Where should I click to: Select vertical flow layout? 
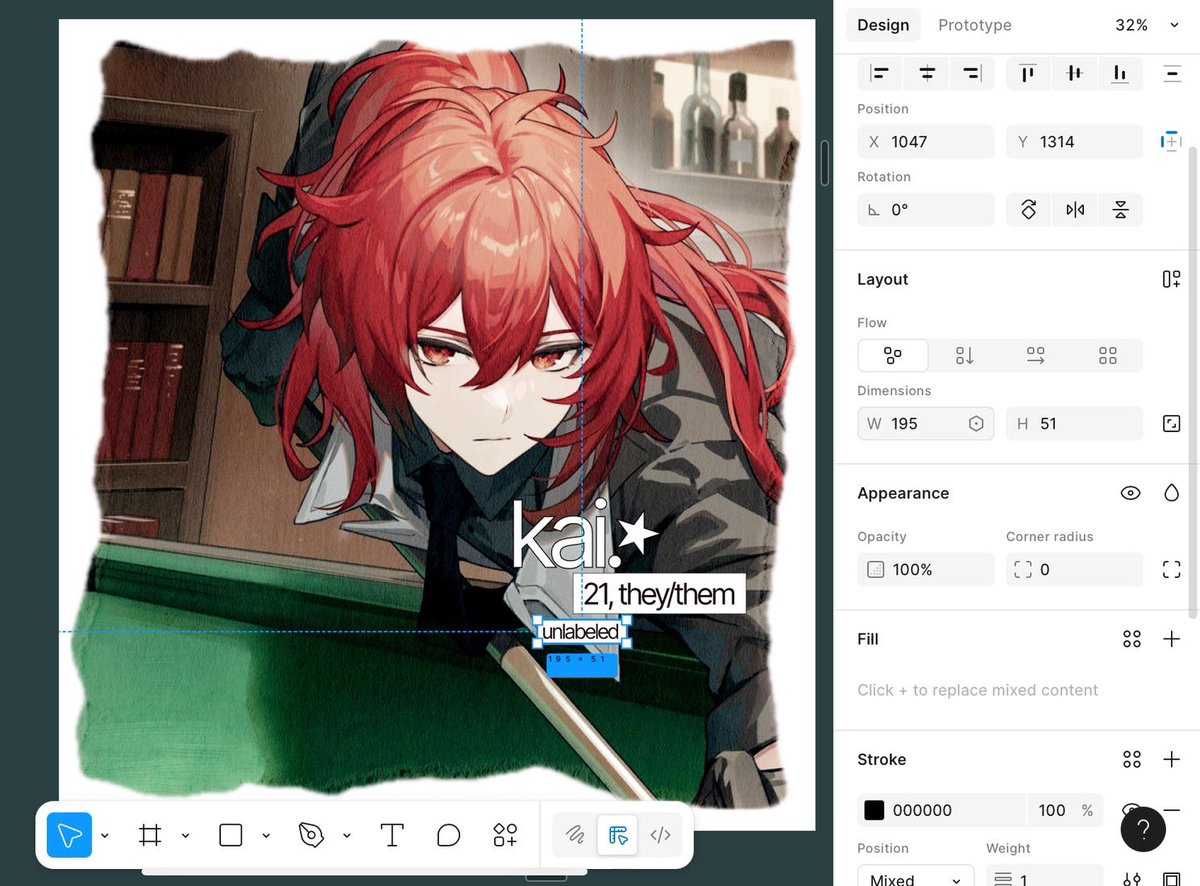(965, 356)
